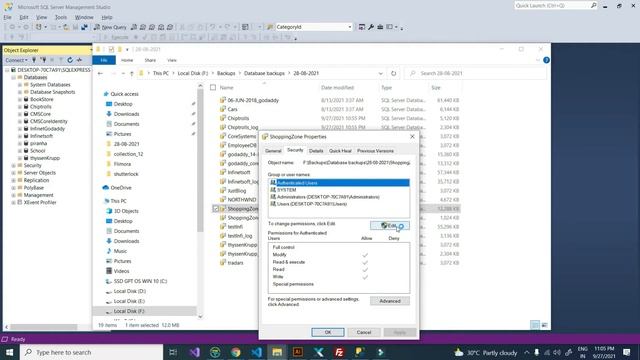Screen dimensions: 640x360
Task: Switch to details view icon in status bar
Action: pos(535,325)
